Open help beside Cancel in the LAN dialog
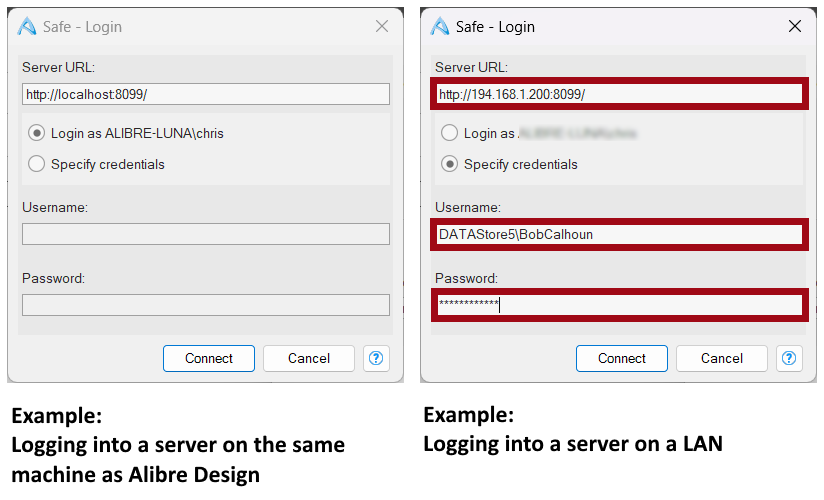 click(x=789, y=358)
